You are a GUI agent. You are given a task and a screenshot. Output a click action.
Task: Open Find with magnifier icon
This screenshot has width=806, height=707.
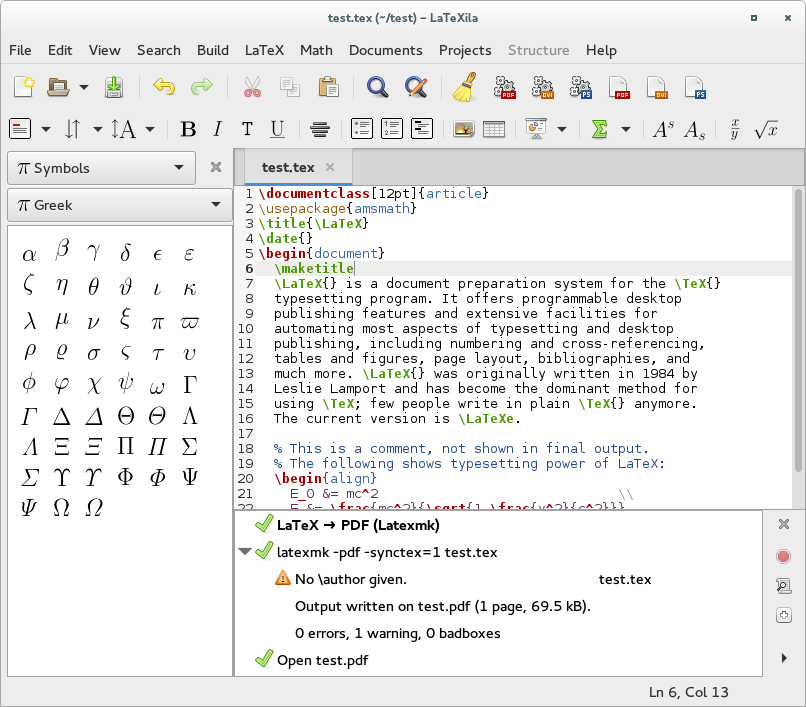(377, 87)
